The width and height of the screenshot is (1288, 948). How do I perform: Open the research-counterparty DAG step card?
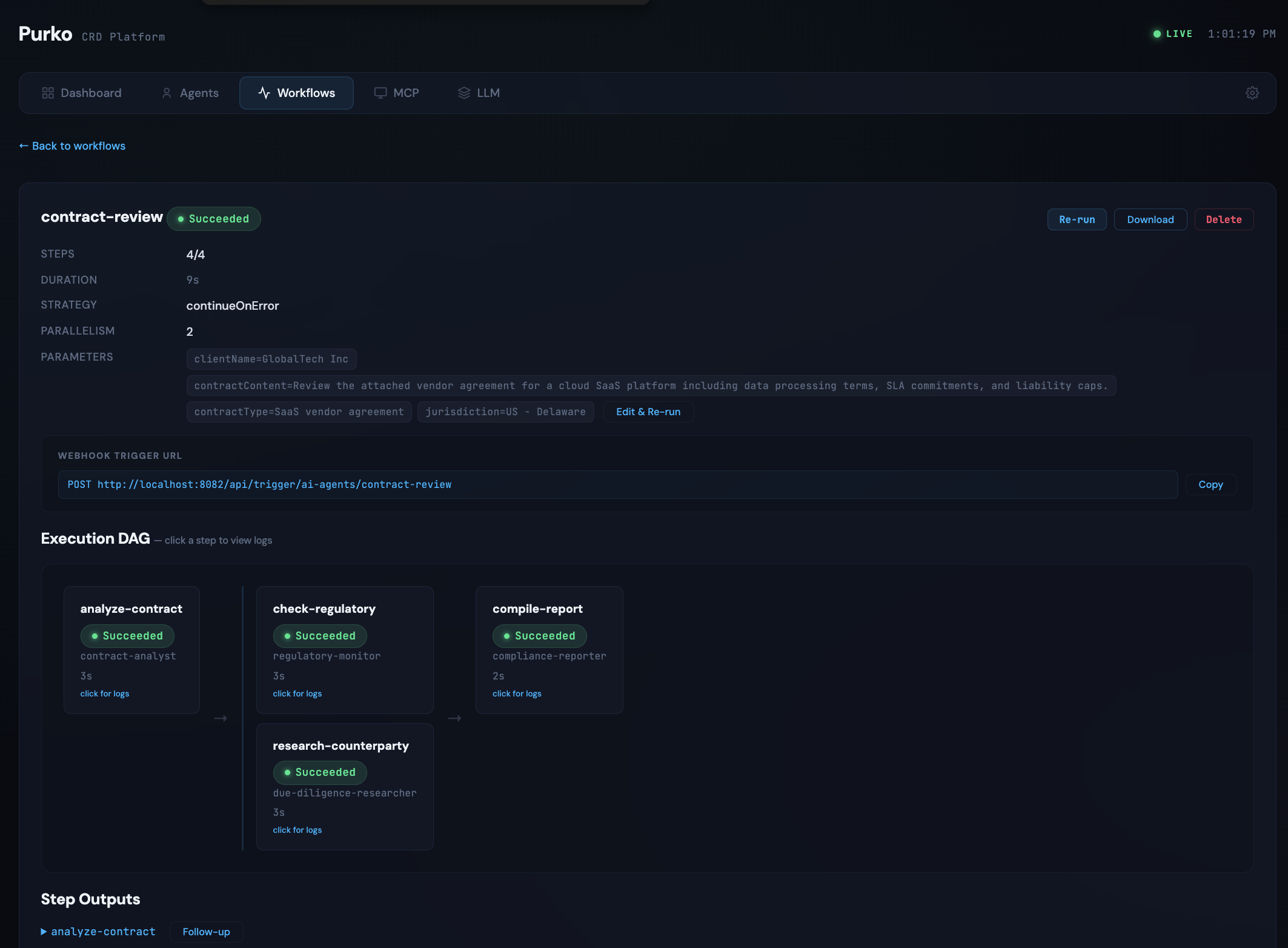pos(345,787)
